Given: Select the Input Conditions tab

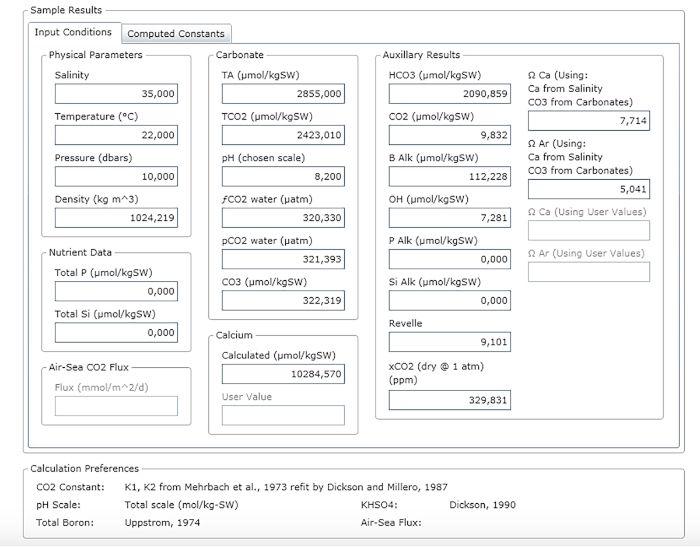Looking at the screenshot, I should pyautogui.click(x=73, y=33).
